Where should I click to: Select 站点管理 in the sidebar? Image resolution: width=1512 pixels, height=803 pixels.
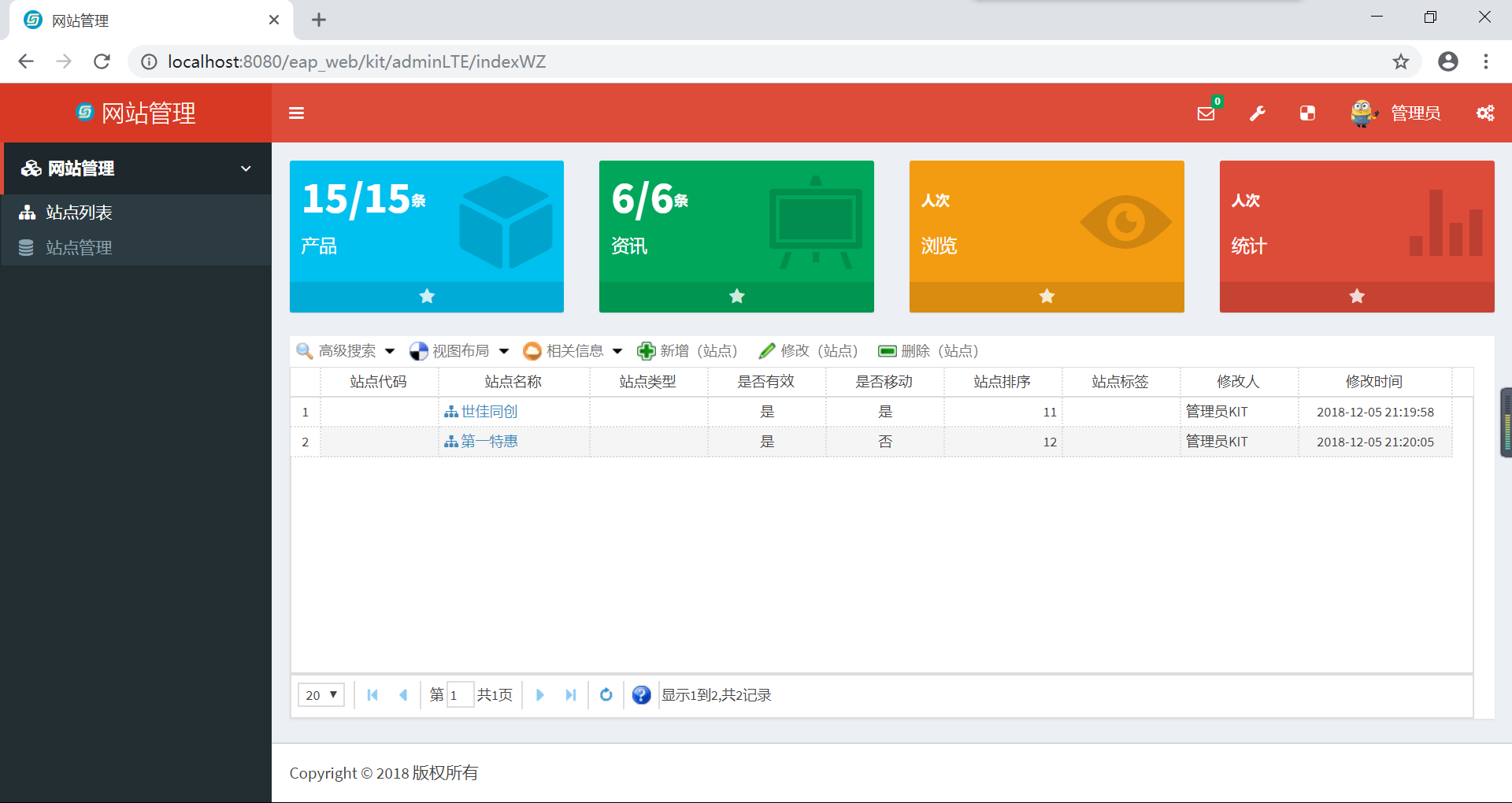pyautogui.click(x=79, y=248)
